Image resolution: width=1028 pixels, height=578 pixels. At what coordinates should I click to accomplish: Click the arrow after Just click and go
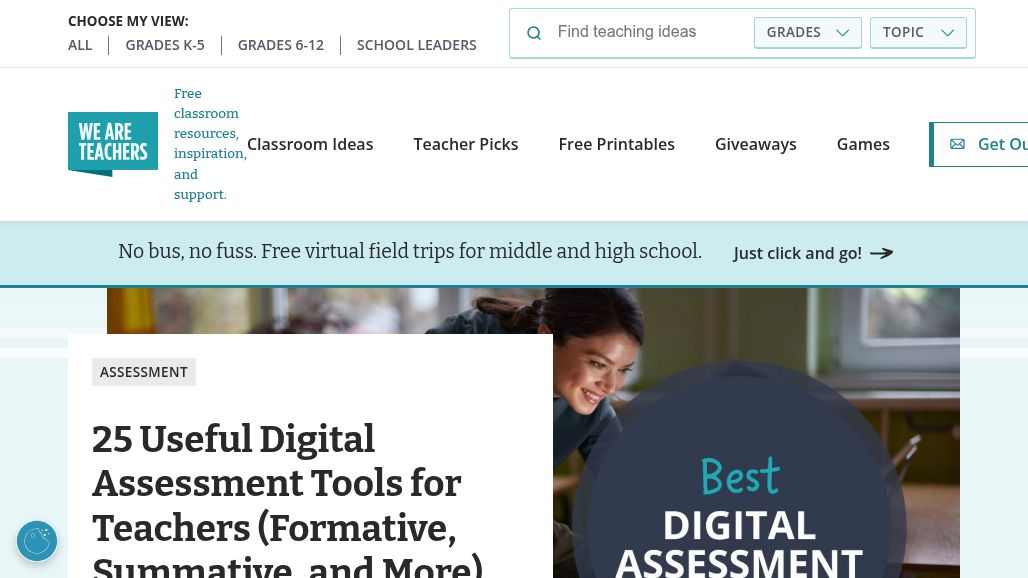click(x=881, y=253)
